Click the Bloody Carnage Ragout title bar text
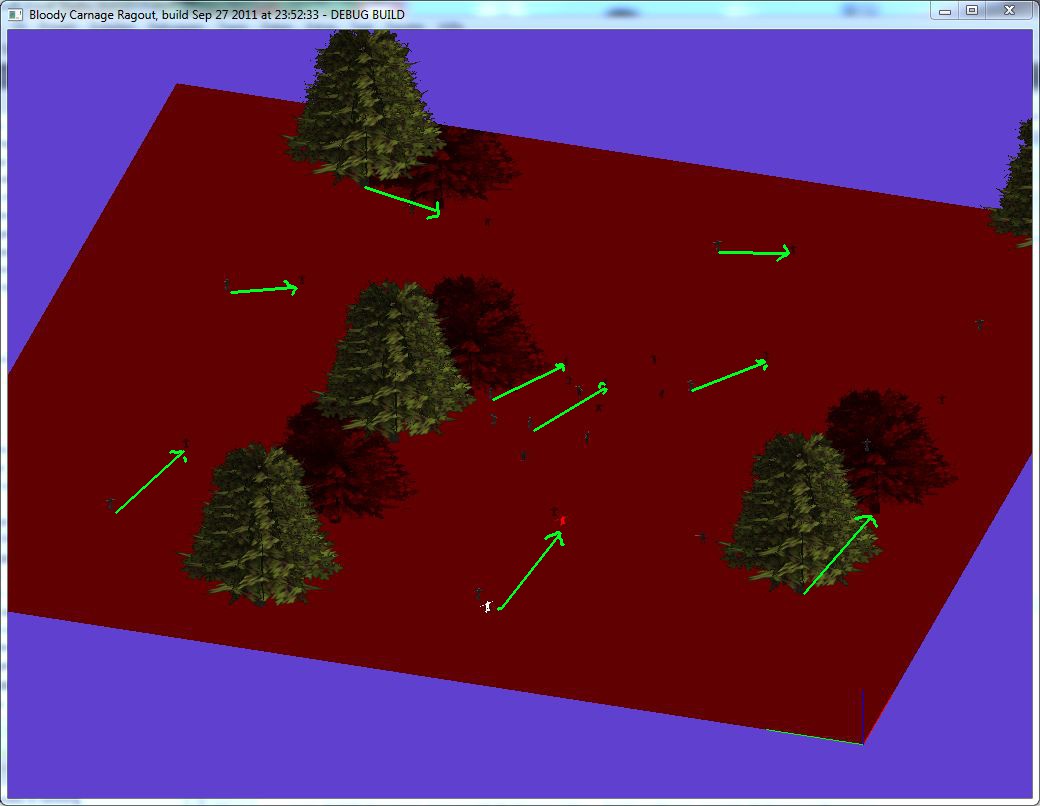 pyautogui.click(x=216, y=14)
